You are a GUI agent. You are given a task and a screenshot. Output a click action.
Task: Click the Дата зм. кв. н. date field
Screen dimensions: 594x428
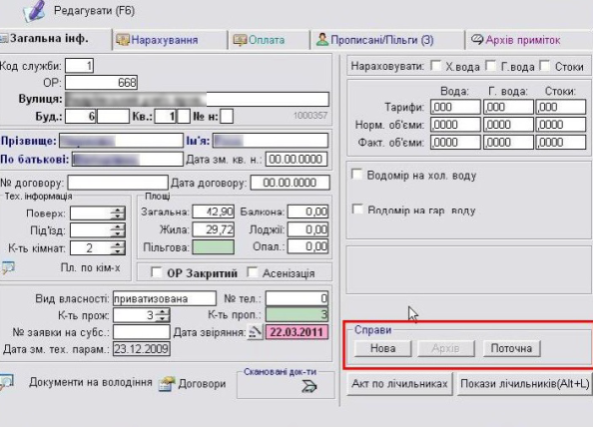296,159
